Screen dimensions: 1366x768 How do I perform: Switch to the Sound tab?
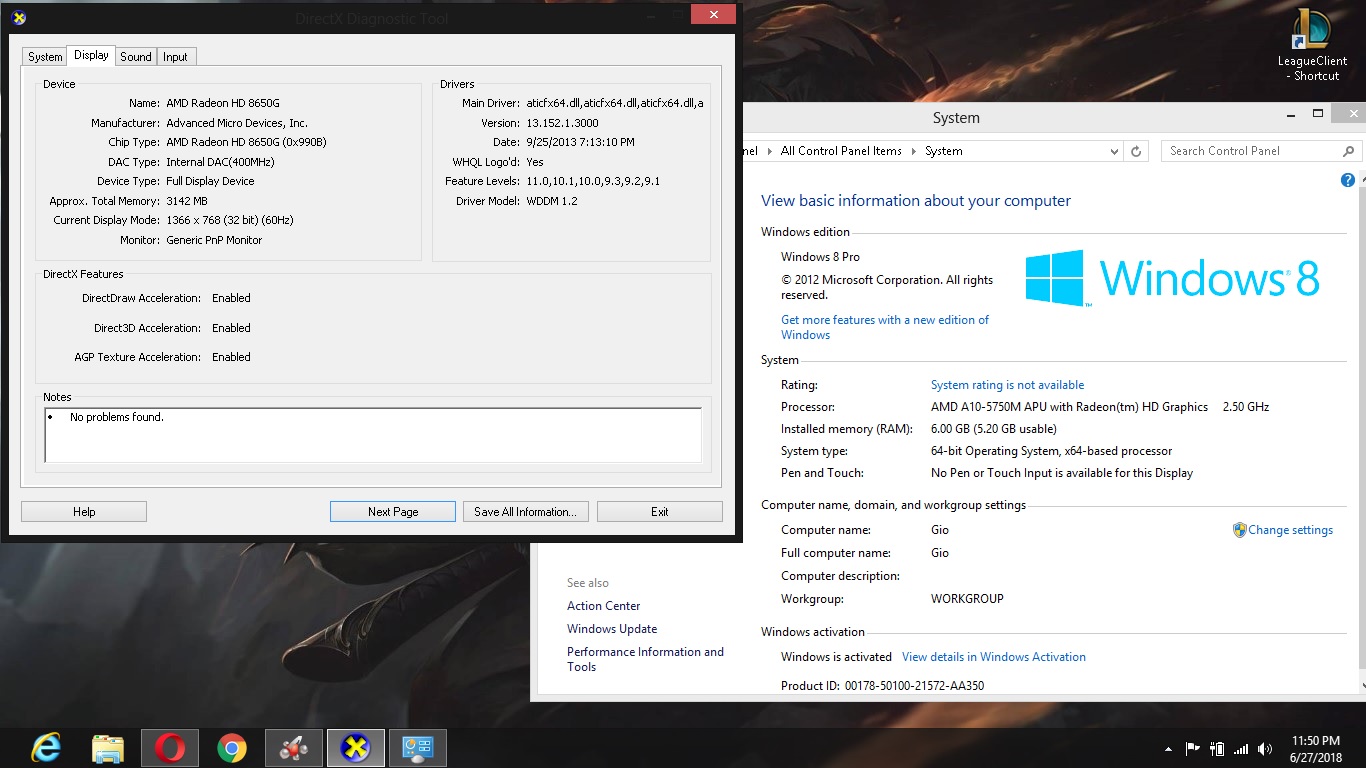tap(136, 57)
